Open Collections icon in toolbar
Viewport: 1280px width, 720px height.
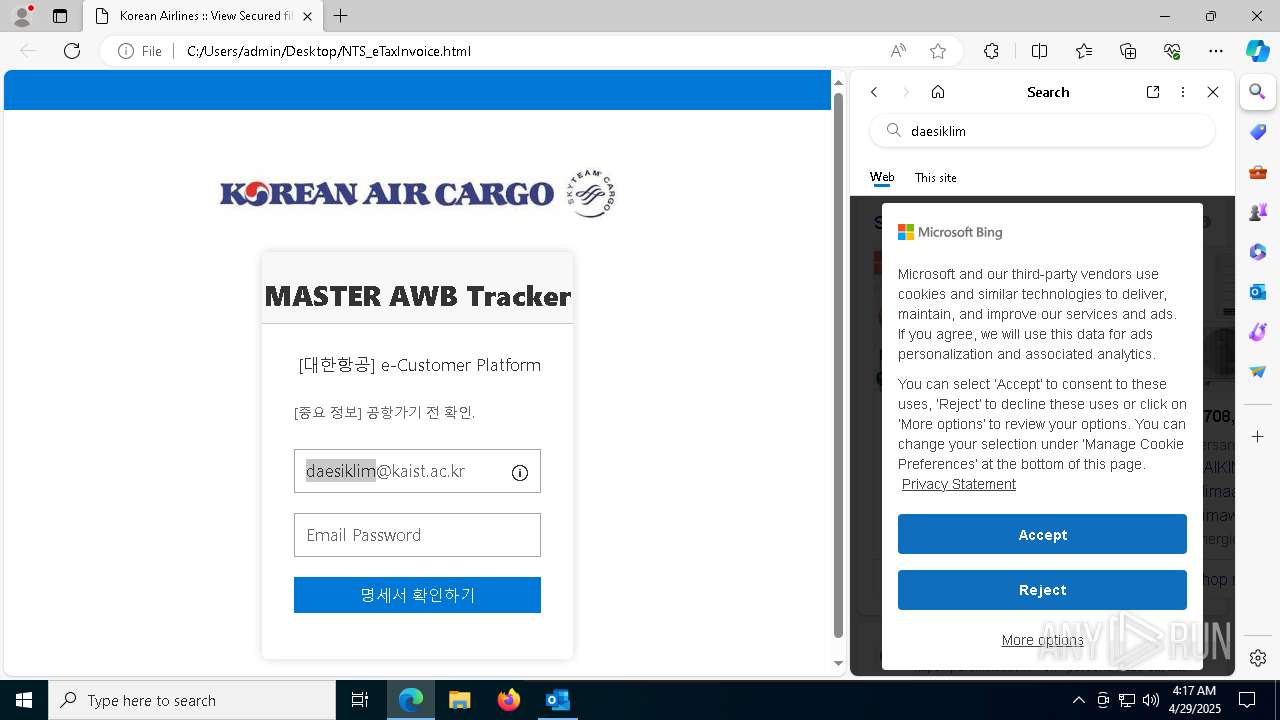click(1128, 51)
